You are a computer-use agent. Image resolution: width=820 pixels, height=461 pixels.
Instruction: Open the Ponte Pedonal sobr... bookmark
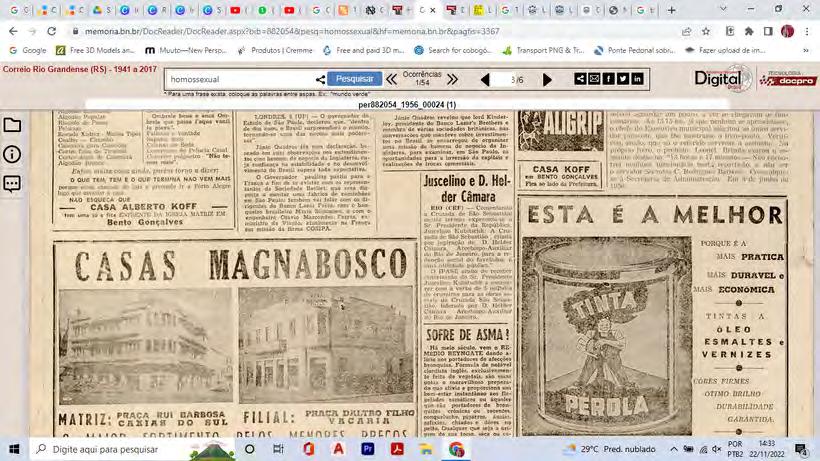pyautogui.click(x=634, y=50)
